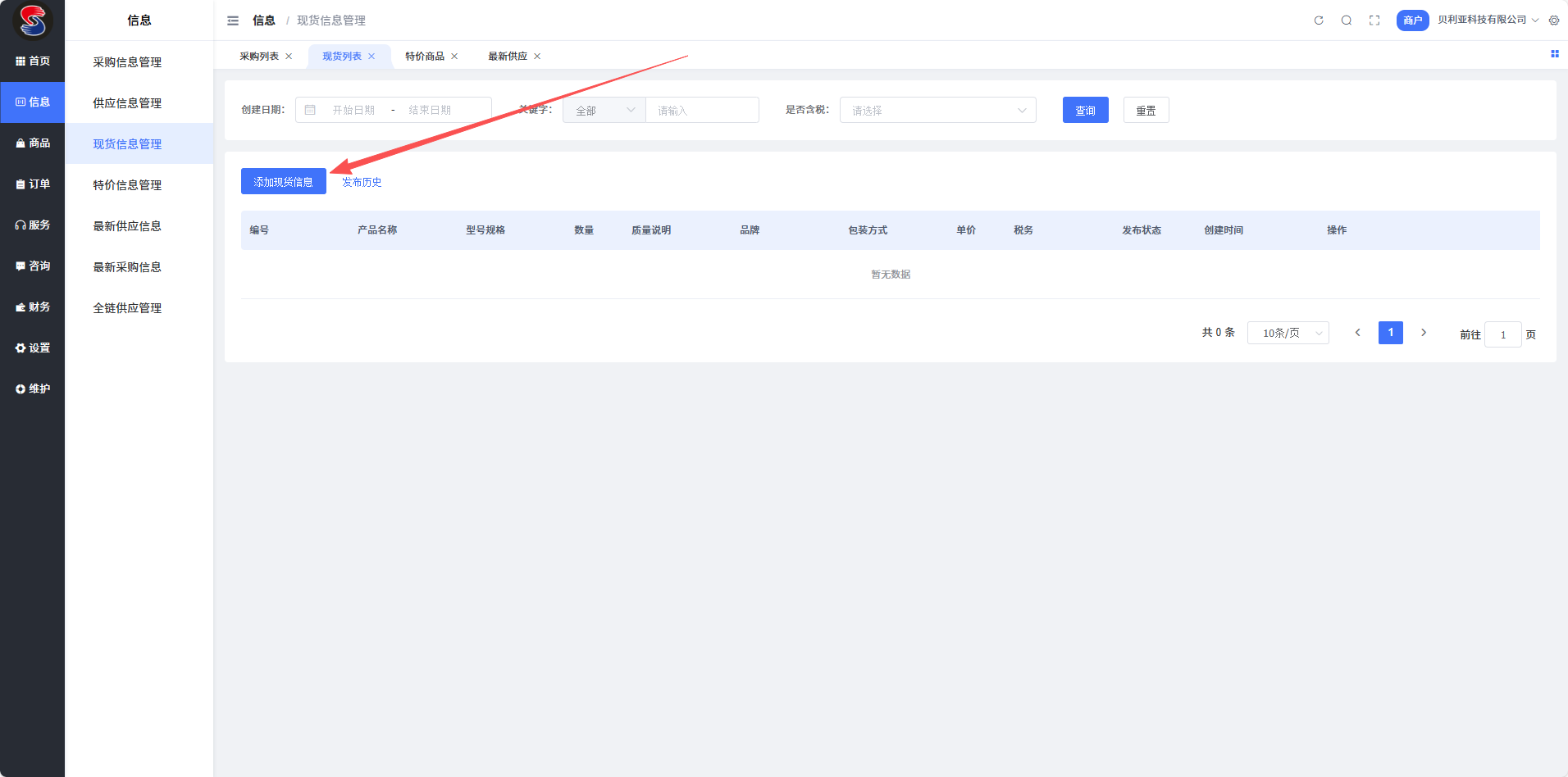Switch to the 最新供应 tab

tap(508, 57)
